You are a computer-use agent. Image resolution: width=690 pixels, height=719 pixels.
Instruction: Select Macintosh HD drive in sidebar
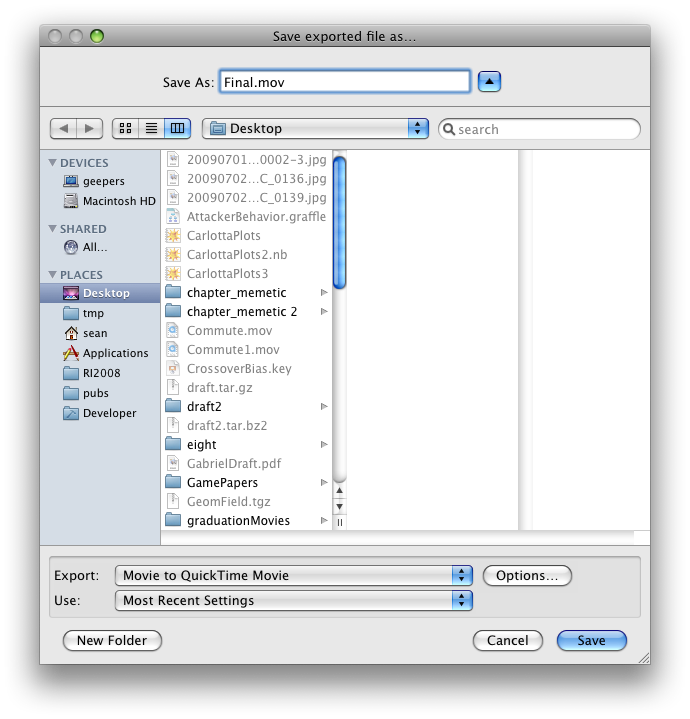point(119,201)
